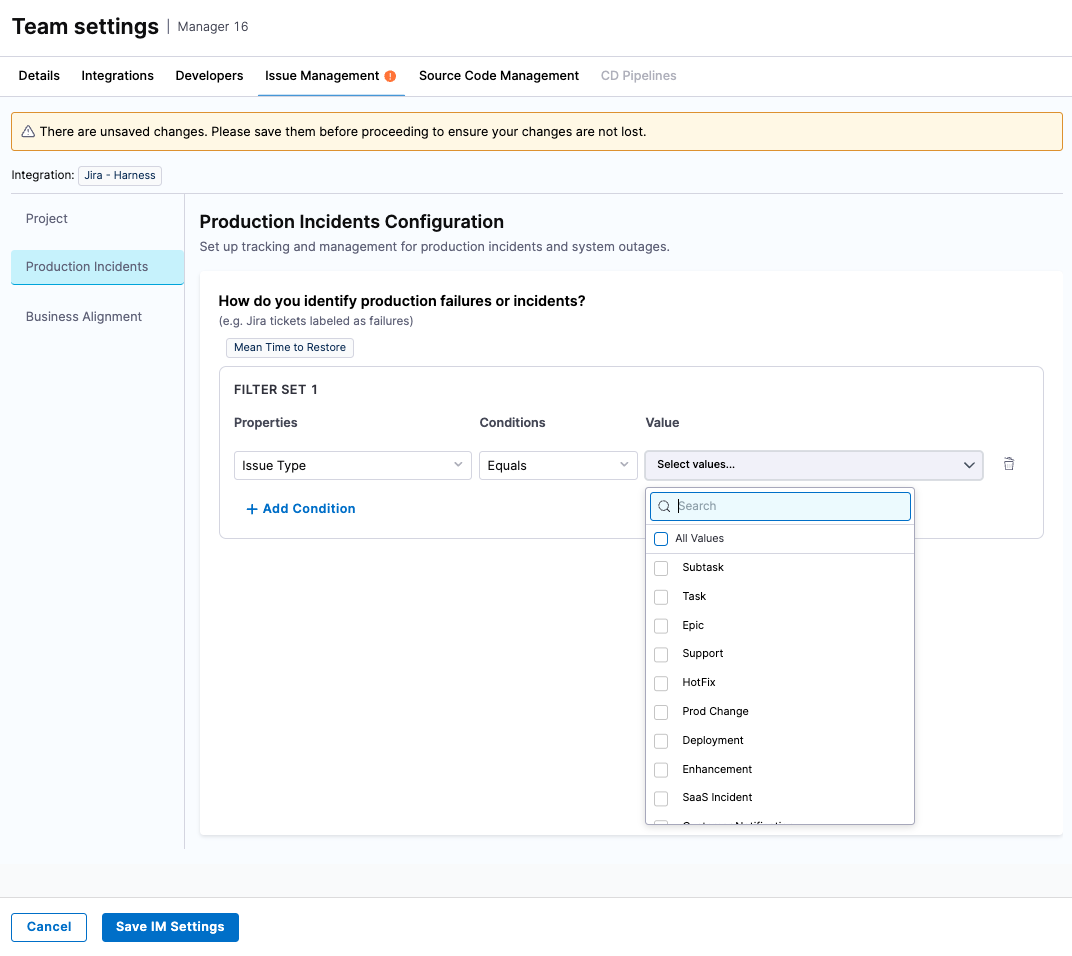Tick the HotFix checkbox
The width and height of the screenshot is (1072, 956).
(661, 683)
